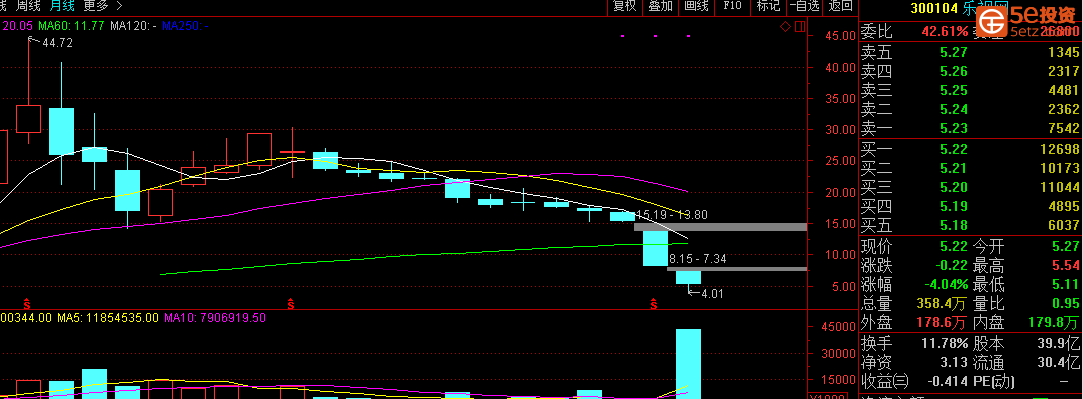Toggle the 自选 watchlist button

point(804,6)
